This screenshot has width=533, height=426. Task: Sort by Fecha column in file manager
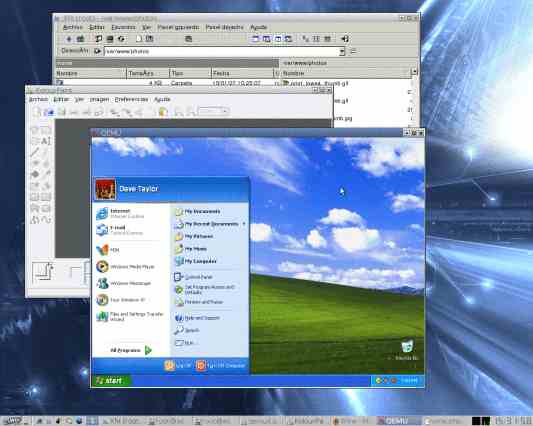pos(242,73)
